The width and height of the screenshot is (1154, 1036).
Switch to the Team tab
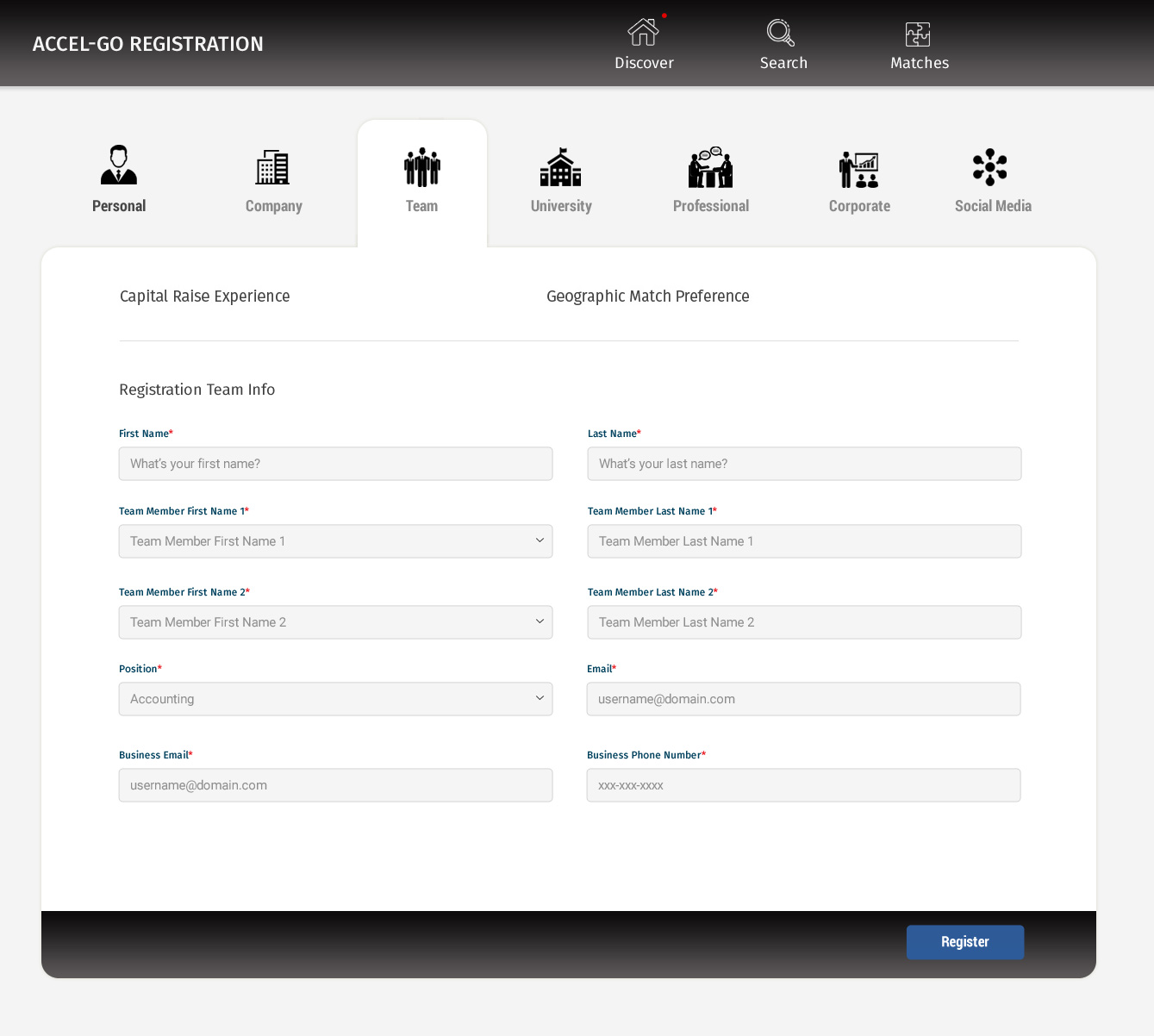[x=421, y=182]
